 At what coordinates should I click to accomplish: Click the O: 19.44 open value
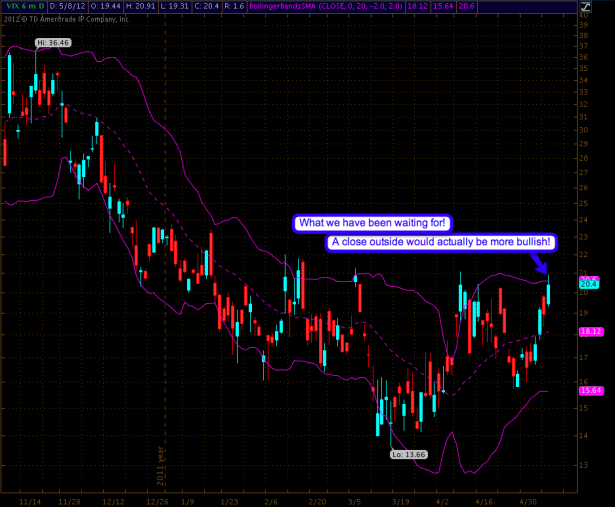112,6
